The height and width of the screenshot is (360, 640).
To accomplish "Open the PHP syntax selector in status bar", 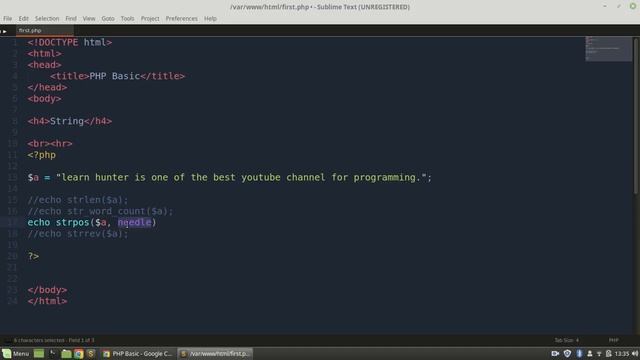I will [x=613, y=340].
